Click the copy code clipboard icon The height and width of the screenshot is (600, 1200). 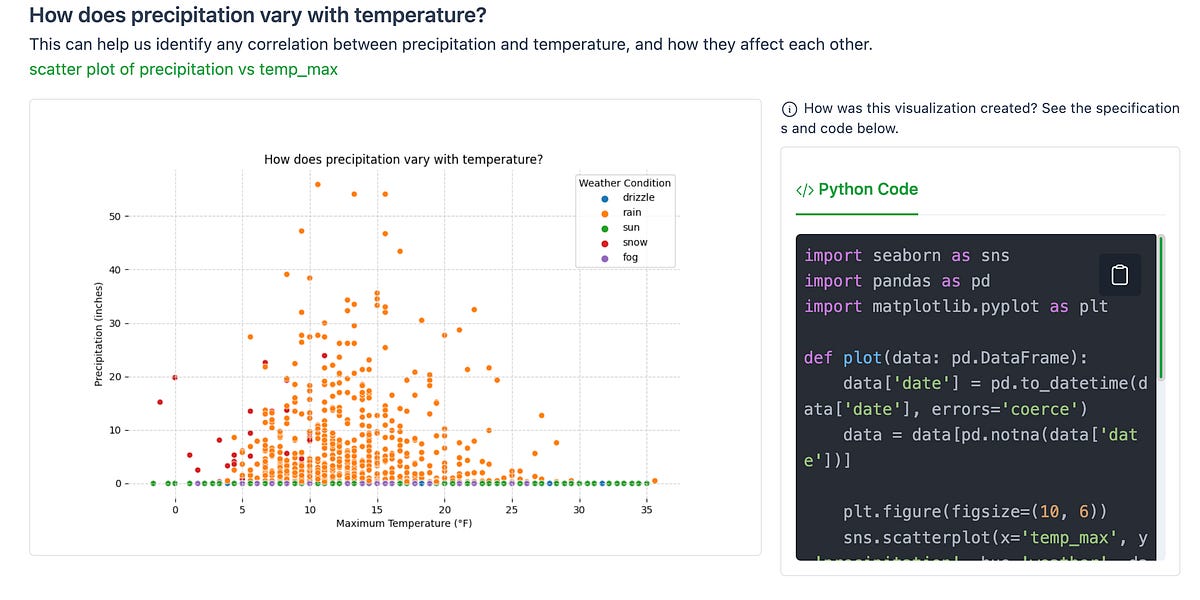click(1119, 274)
